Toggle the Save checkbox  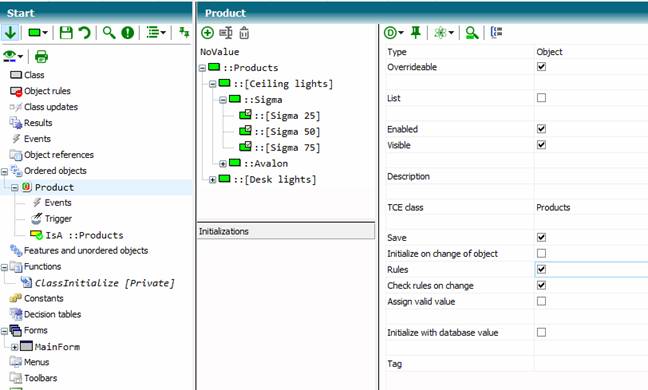click(x=541, y=237)
